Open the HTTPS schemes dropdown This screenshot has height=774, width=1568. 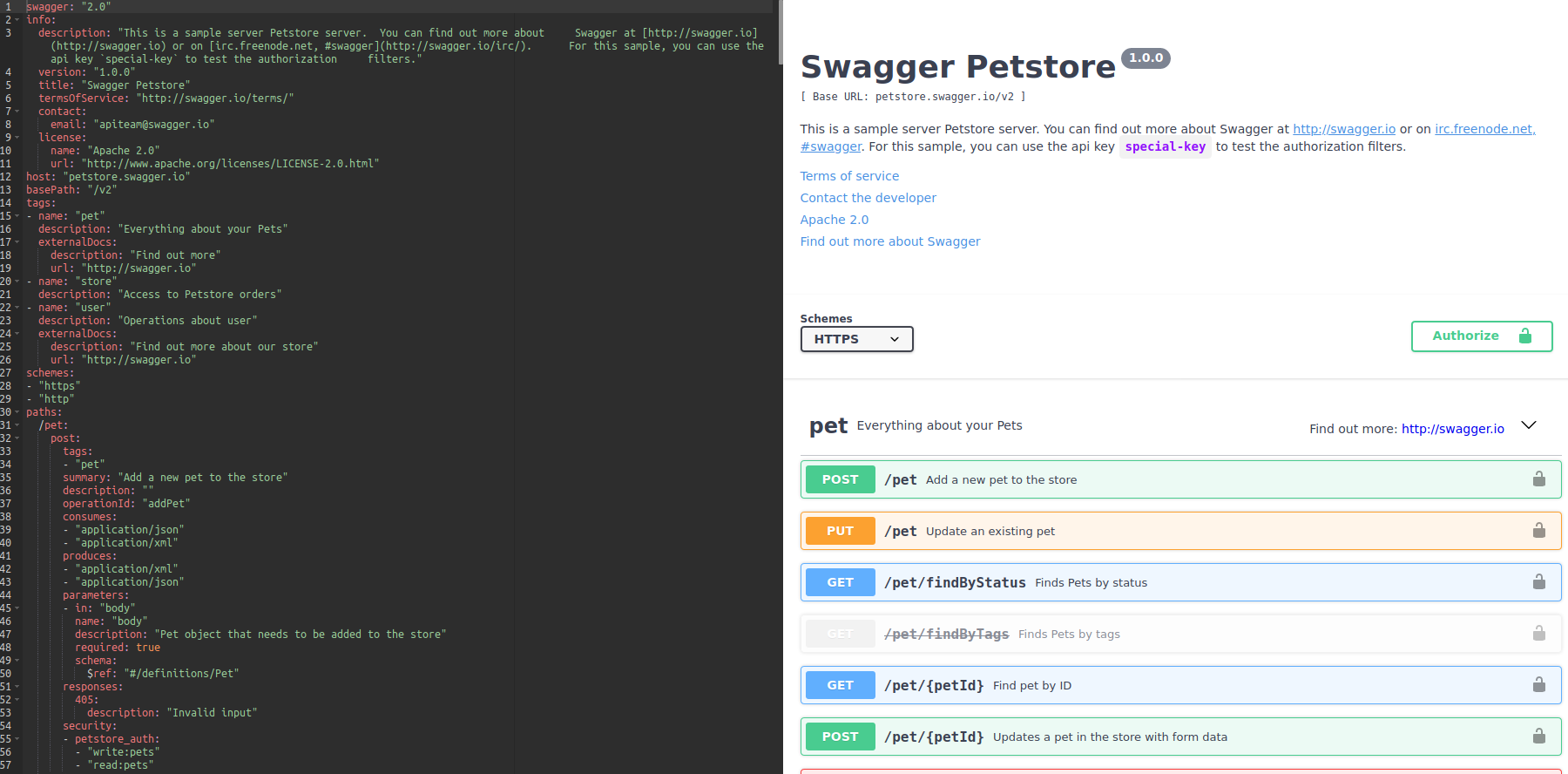[x=857, y=339]
